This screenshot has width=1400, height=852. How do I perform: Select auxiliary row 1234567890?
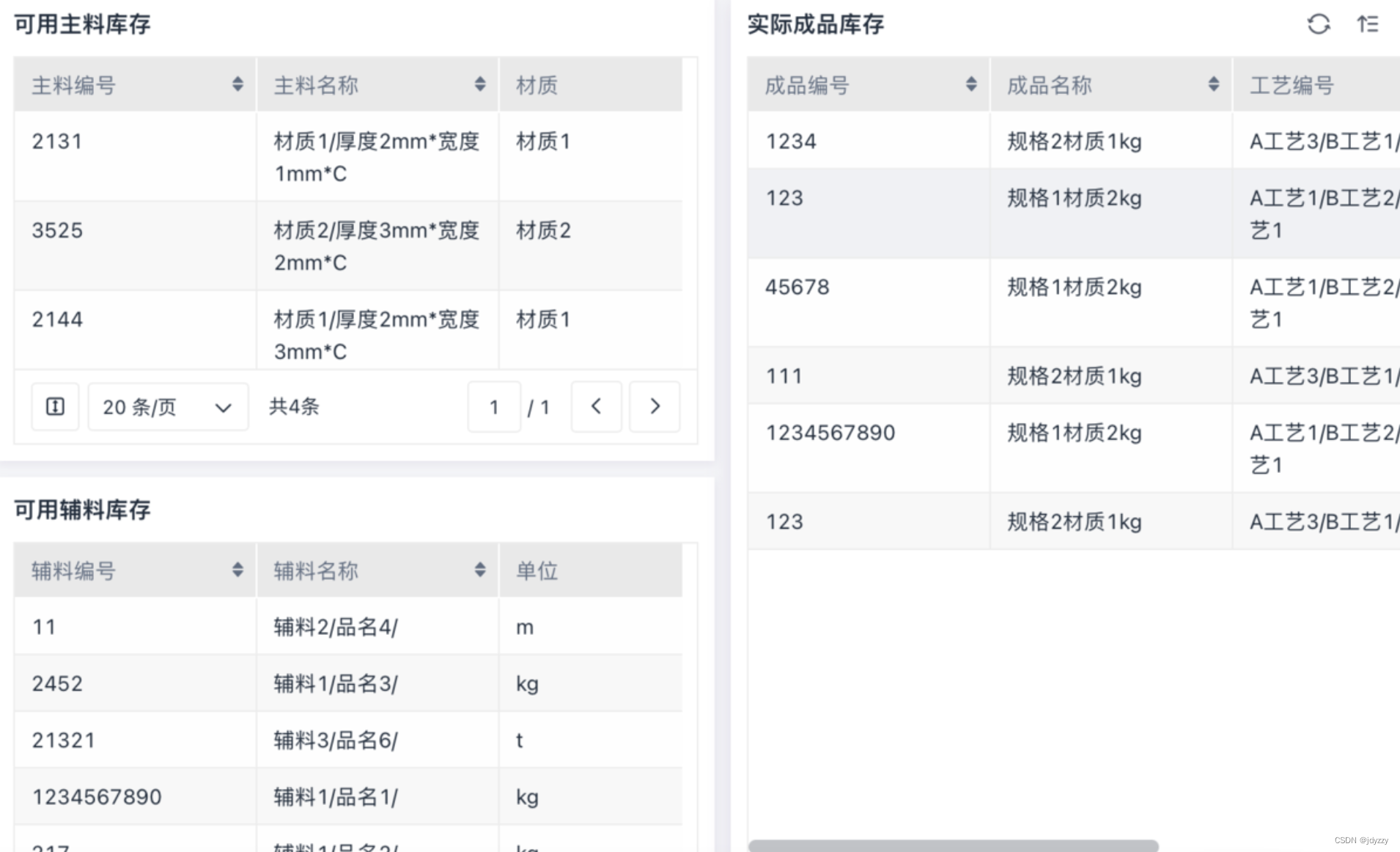348,796
